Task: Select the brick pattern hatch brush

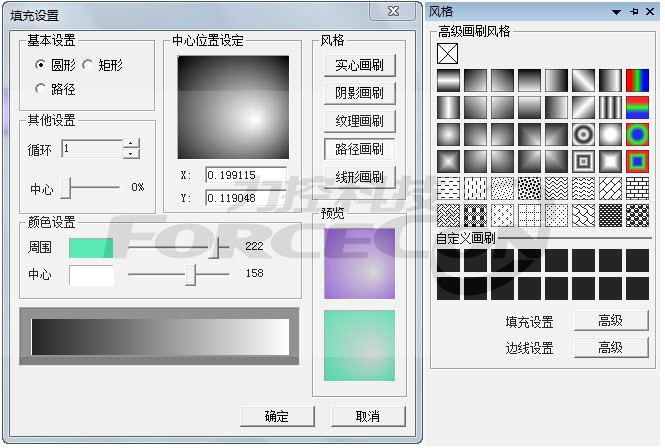Action: pos(637,188)
